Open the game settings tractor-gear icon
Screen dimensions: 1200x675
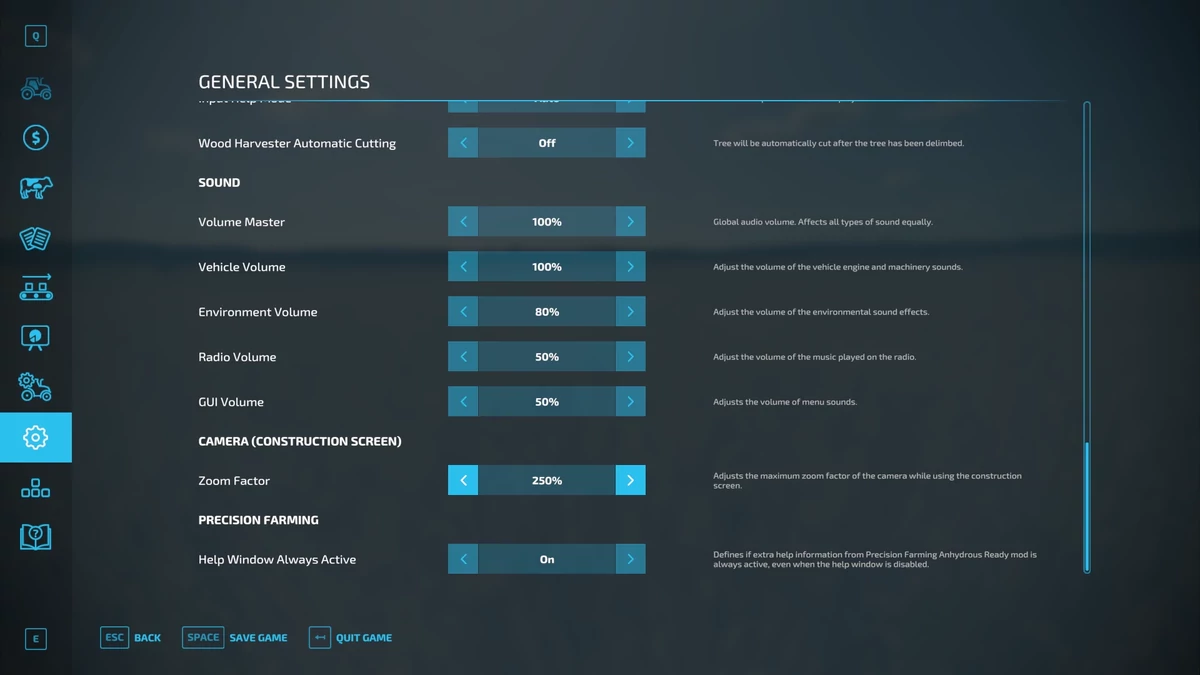pyautogui.click(x=36, y=387)
